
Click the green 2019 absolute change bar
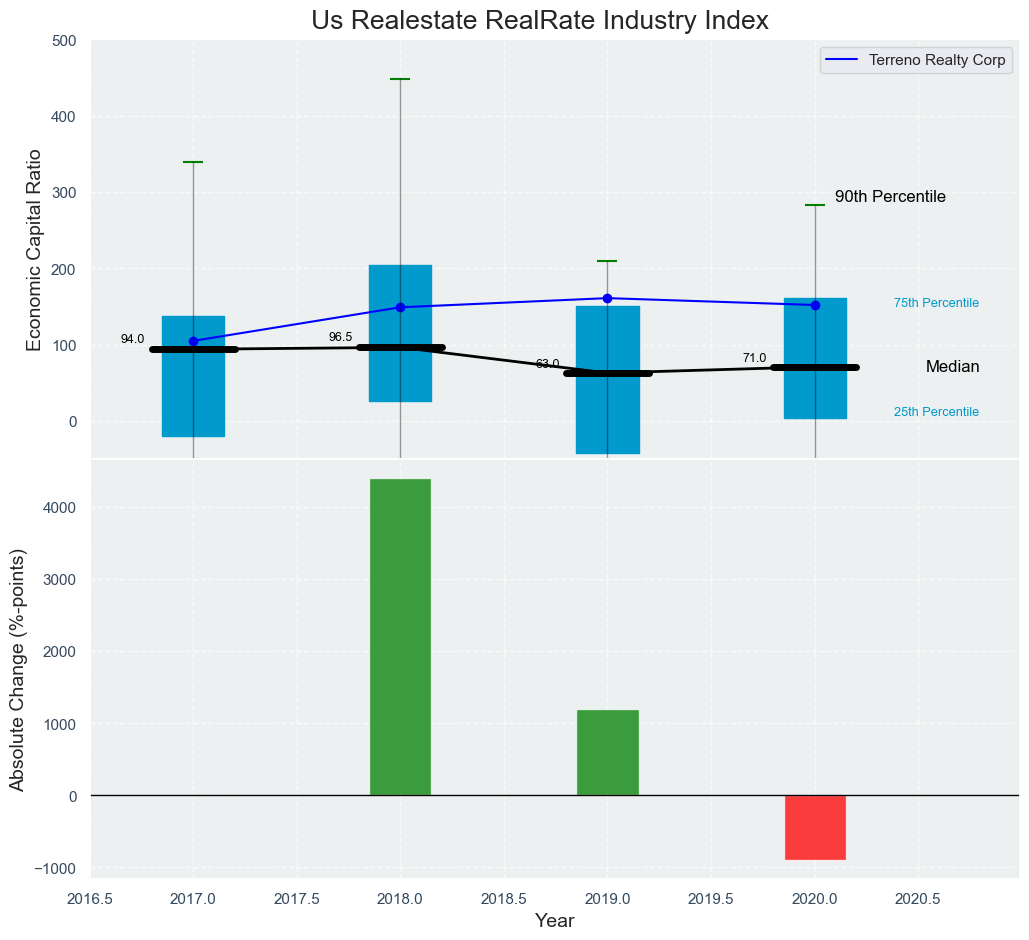607,752
